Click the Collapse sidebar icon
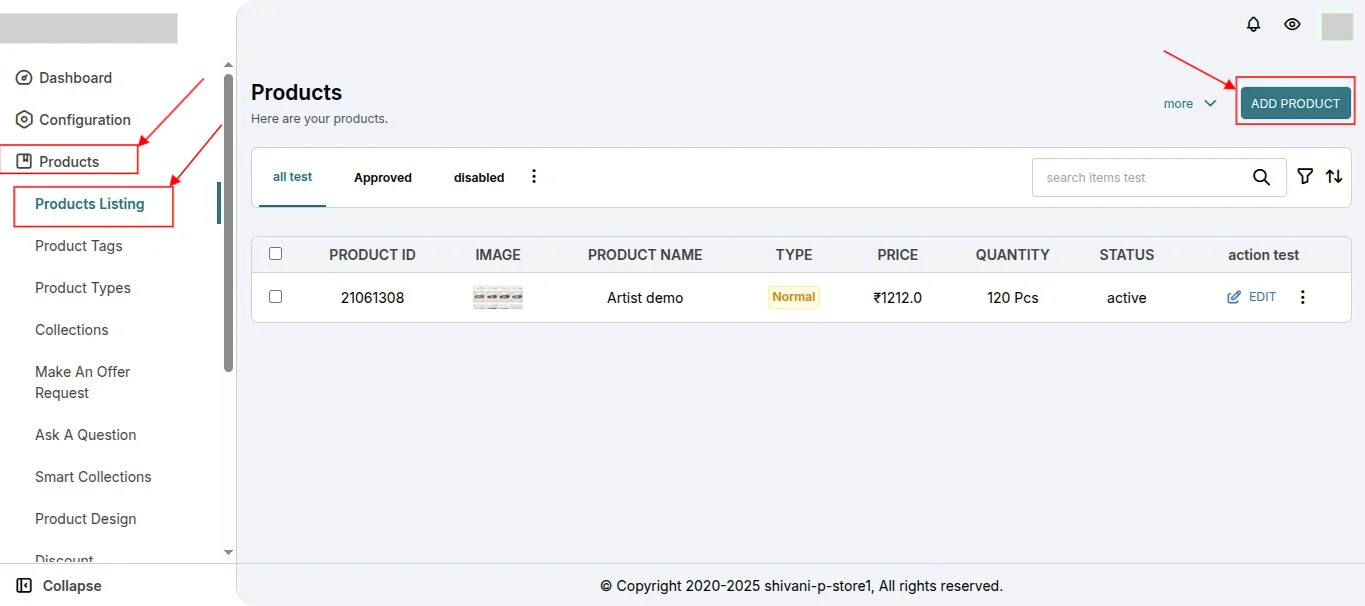 (24, 586)
